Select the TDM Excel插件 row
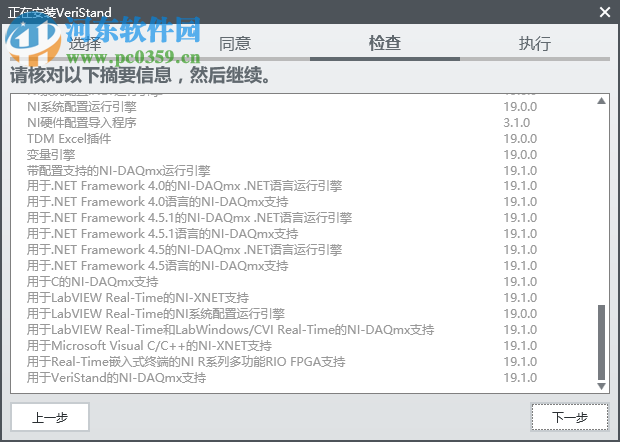This screenshot has height=442, width=620. (282, 139)
